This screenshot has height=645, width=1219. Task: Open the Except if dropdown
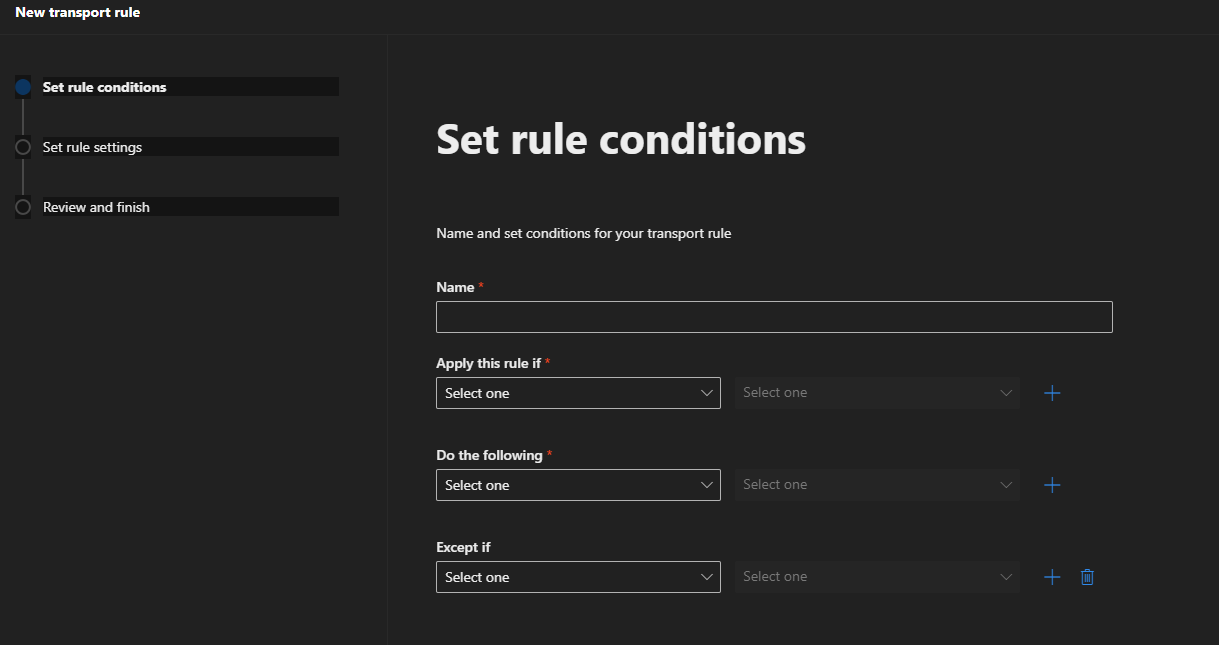tap(578, 577)
